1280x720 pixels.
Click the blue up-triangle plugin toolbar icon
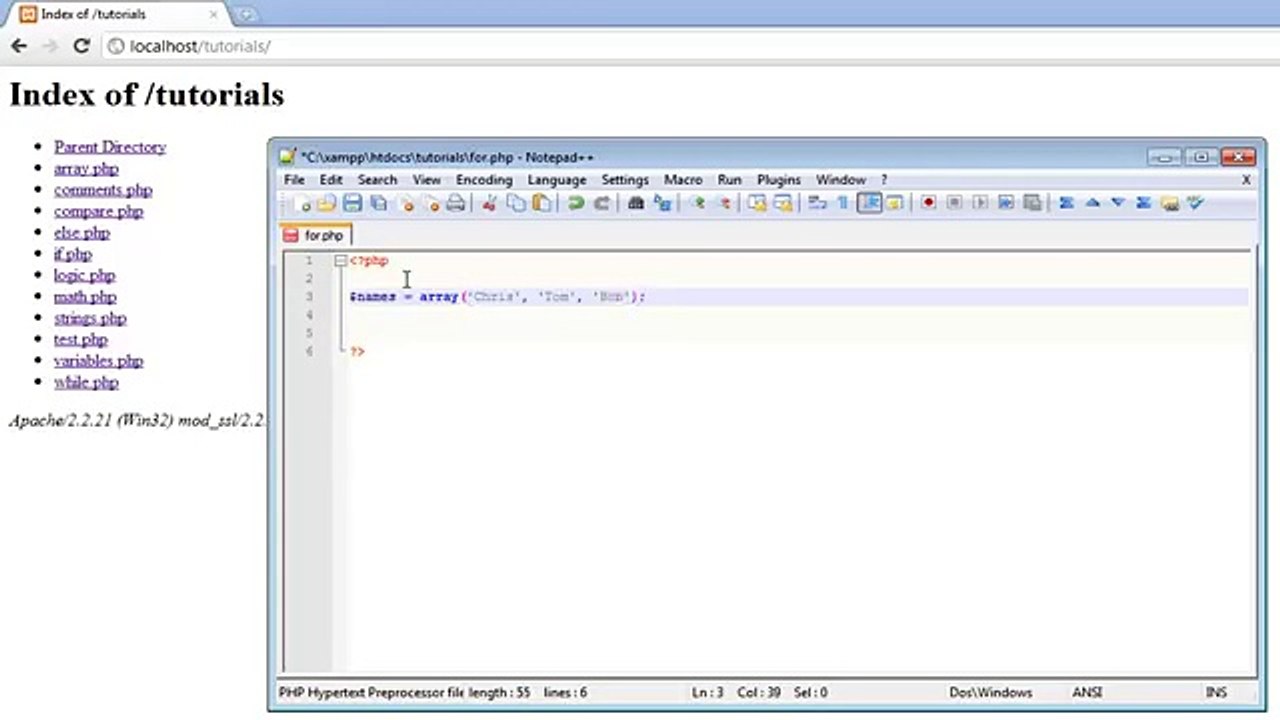(1092, 203)
